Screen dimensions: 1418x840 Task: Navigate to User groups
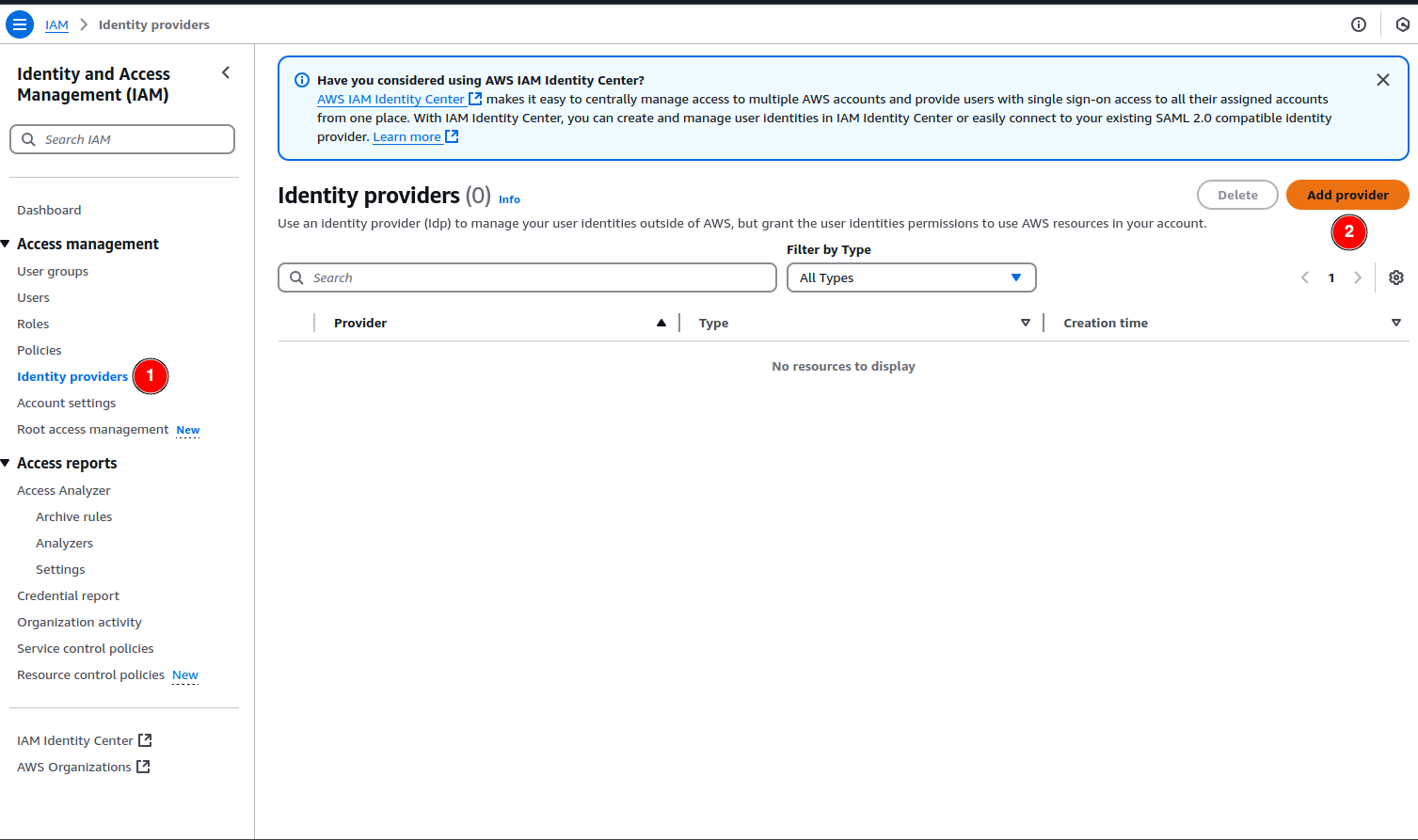(53, 271)
